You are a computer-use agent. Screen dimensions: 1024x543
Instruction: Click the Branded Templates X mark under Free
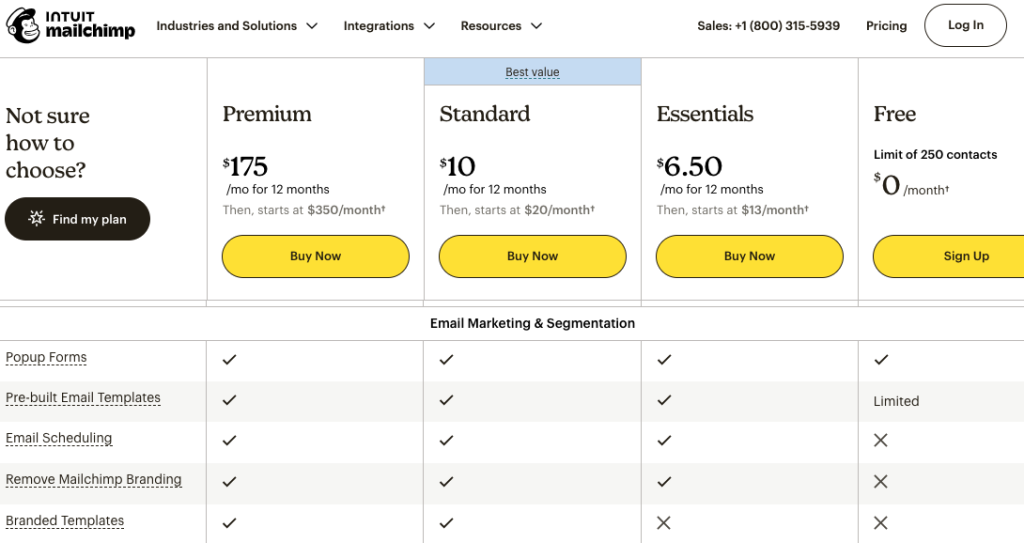[880, 523]
